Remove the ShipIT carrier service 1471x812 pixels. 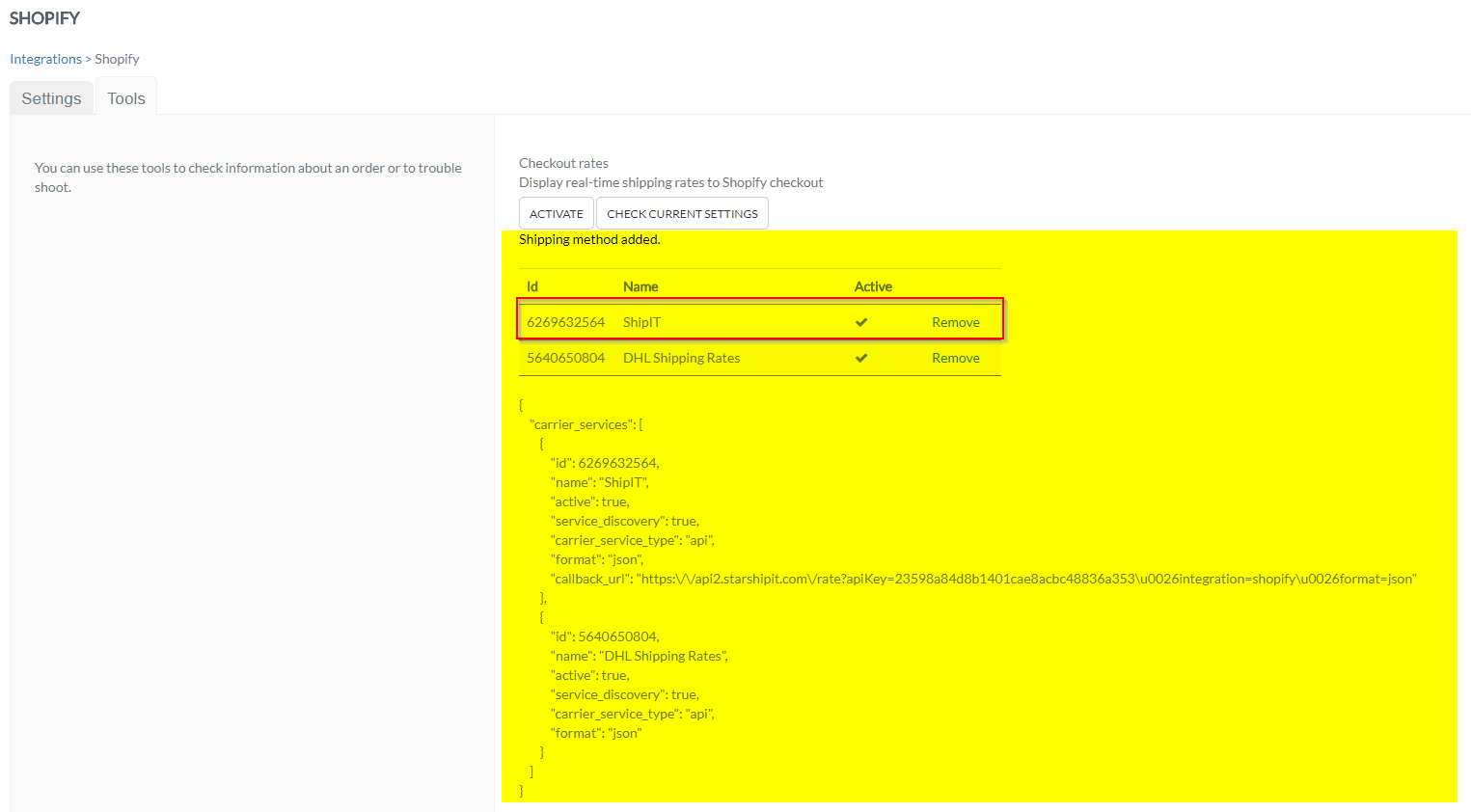click(x=956, y=322)
